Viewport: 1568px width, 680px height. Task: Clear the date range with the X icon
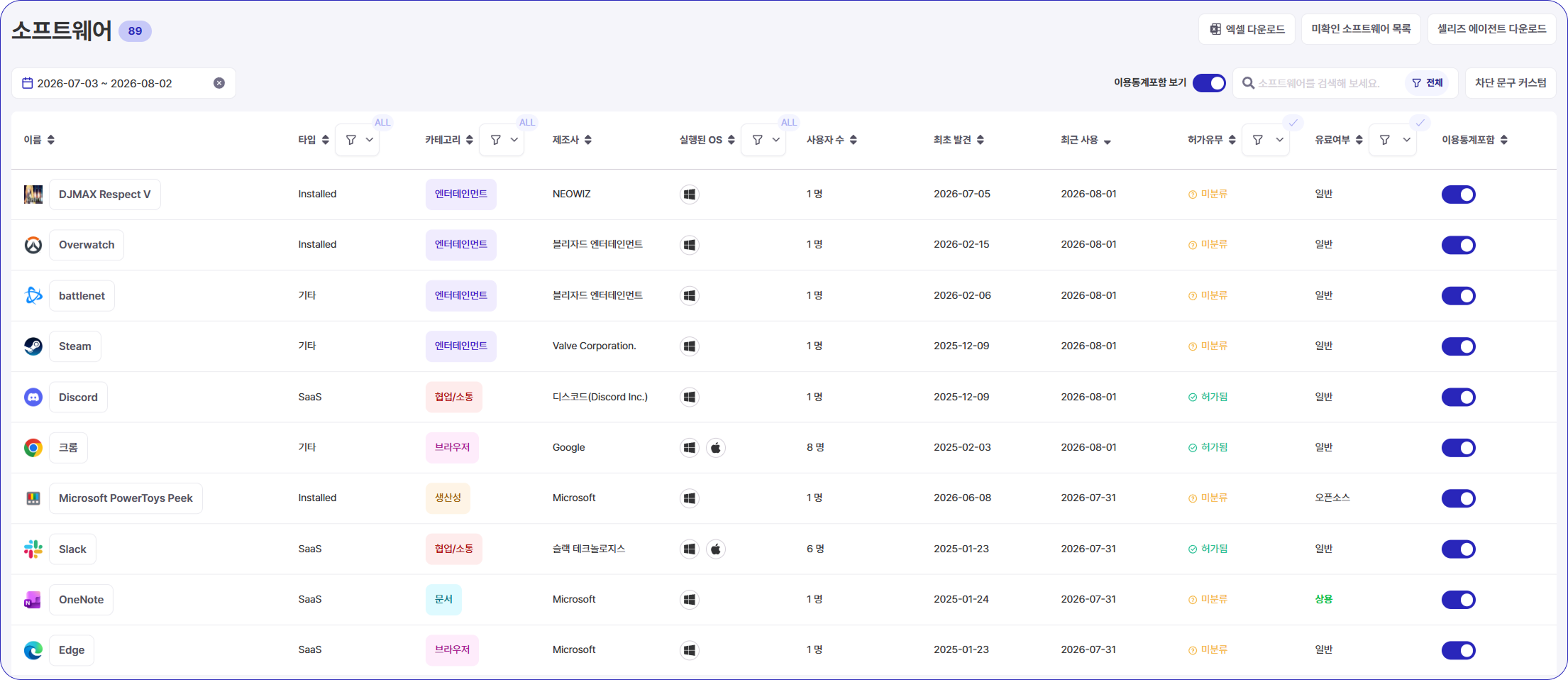pyautogui.click(x=219, y=83)
